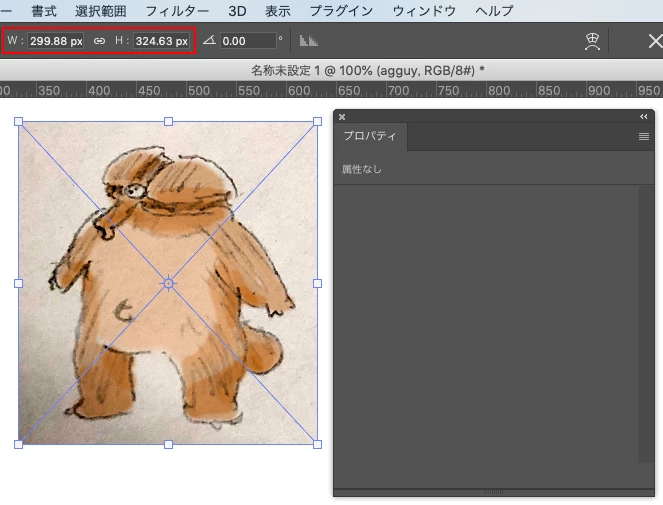Click the H height input field
Viewport: 663px width, 505px height.
click(162, 41)
